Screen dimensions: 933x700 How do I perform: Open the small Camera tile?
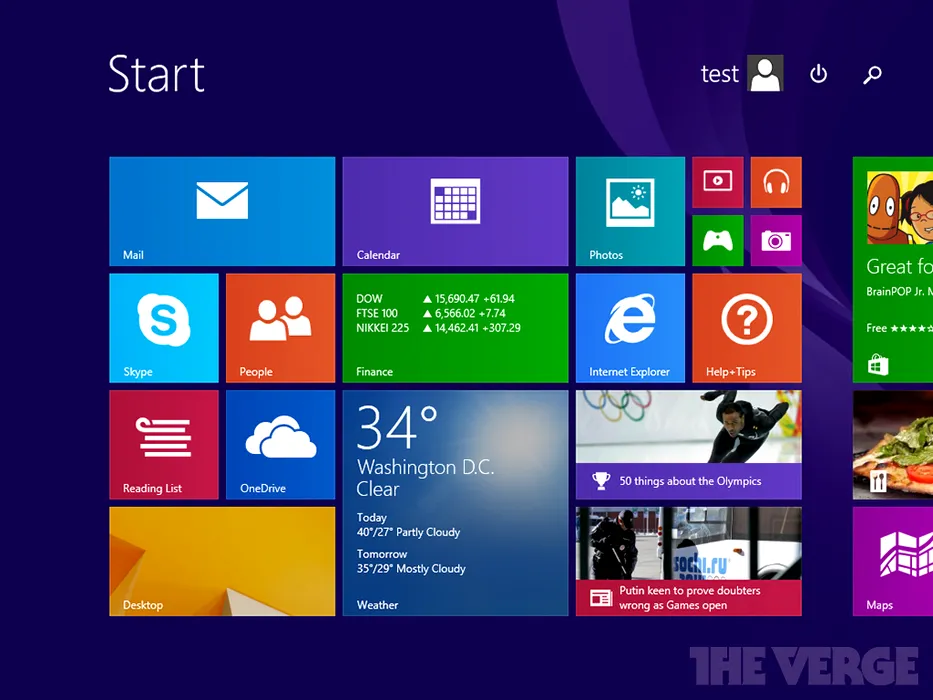click(775, 240)
